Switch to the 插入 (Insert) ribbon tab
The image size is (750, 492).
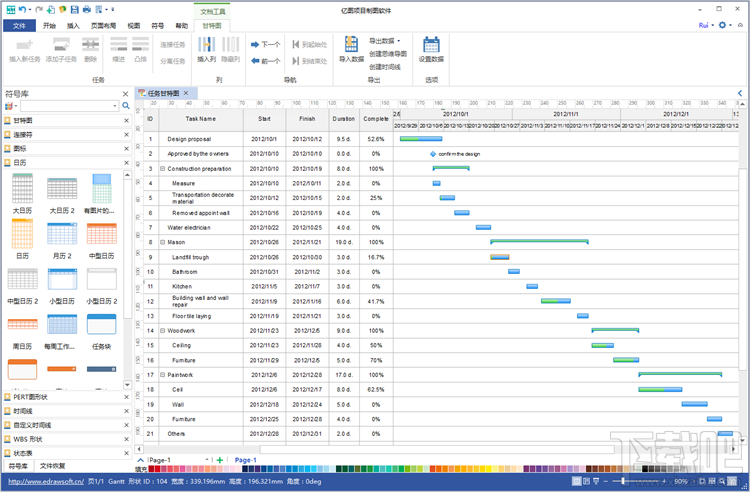point(73,26)
